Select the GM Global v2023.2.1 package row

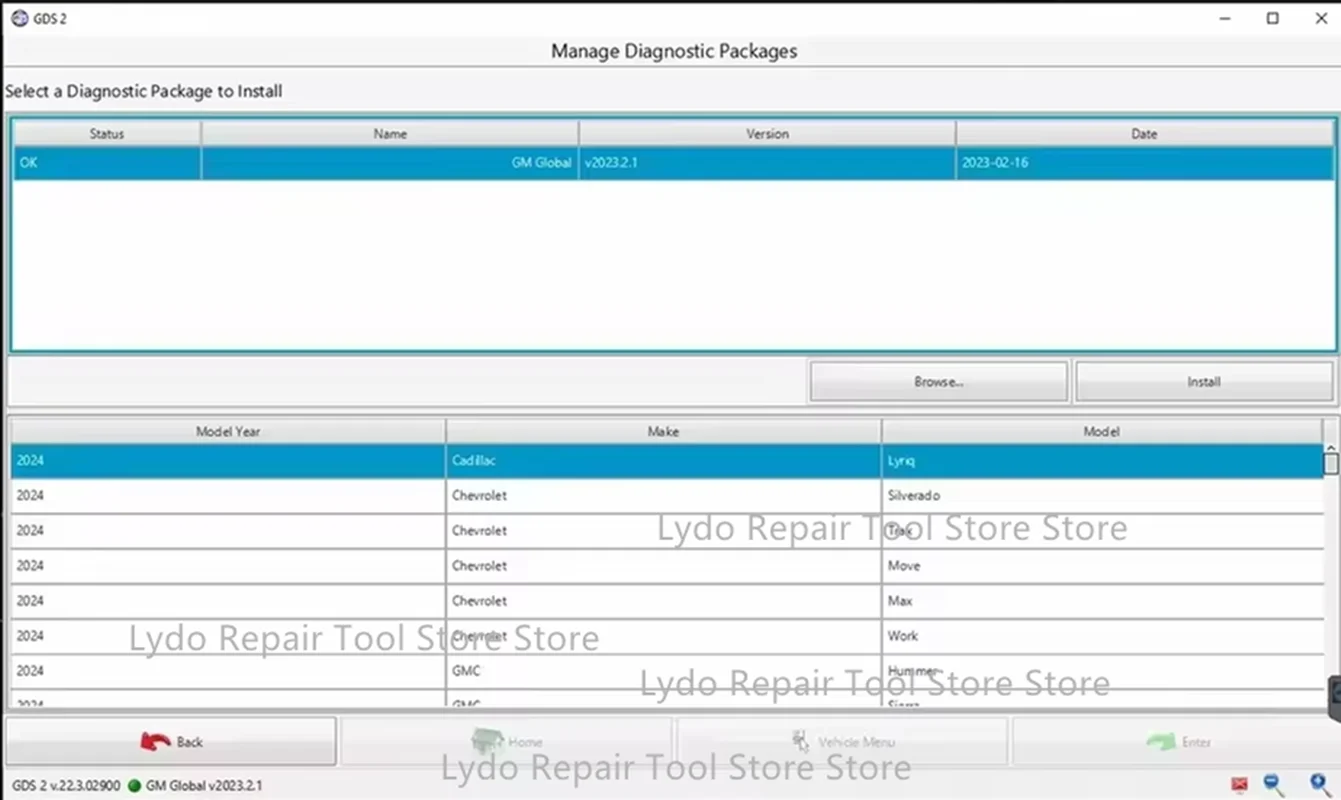pos(670,162)
